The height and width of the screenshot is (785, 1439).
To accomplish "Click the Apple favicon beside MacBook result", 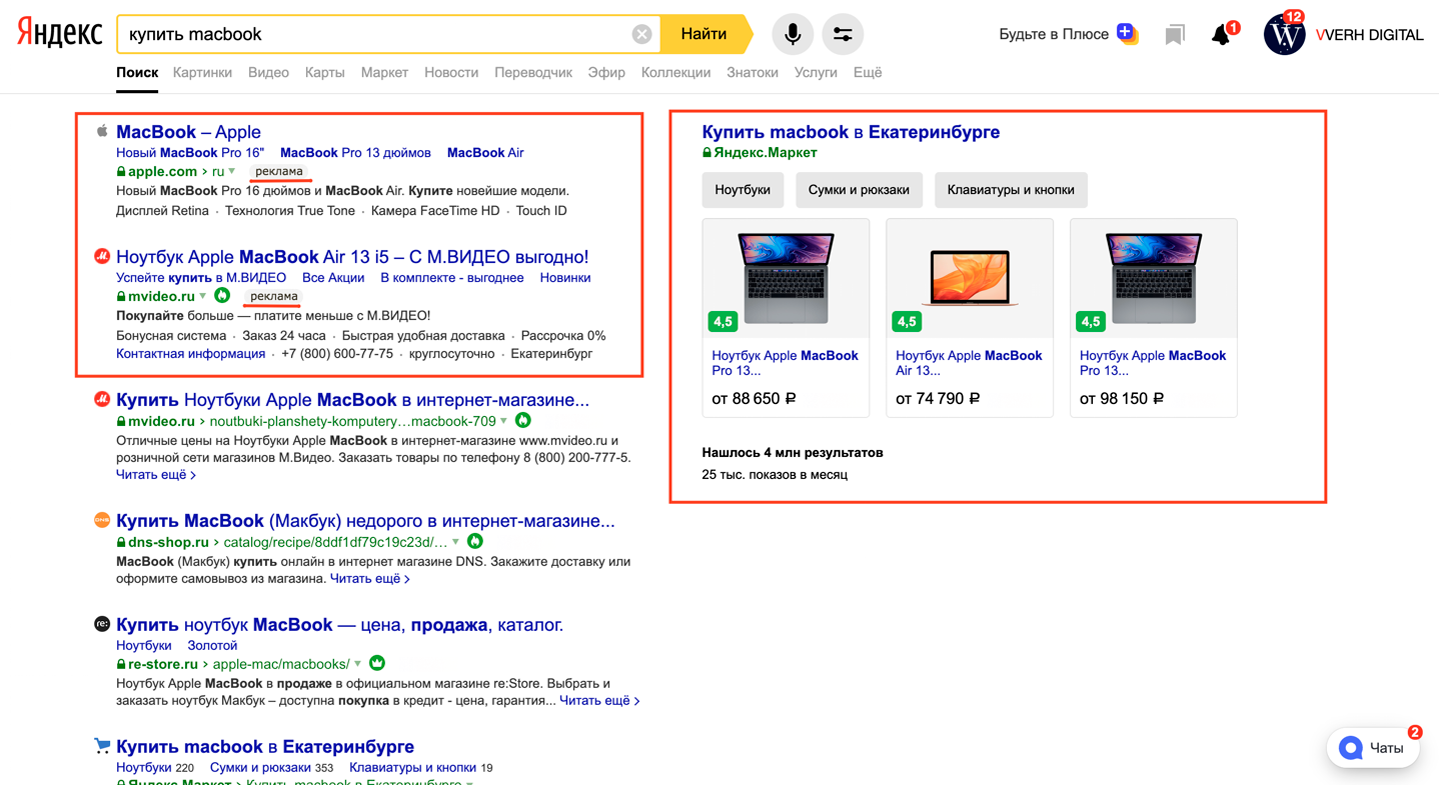I will coord(101,131).
